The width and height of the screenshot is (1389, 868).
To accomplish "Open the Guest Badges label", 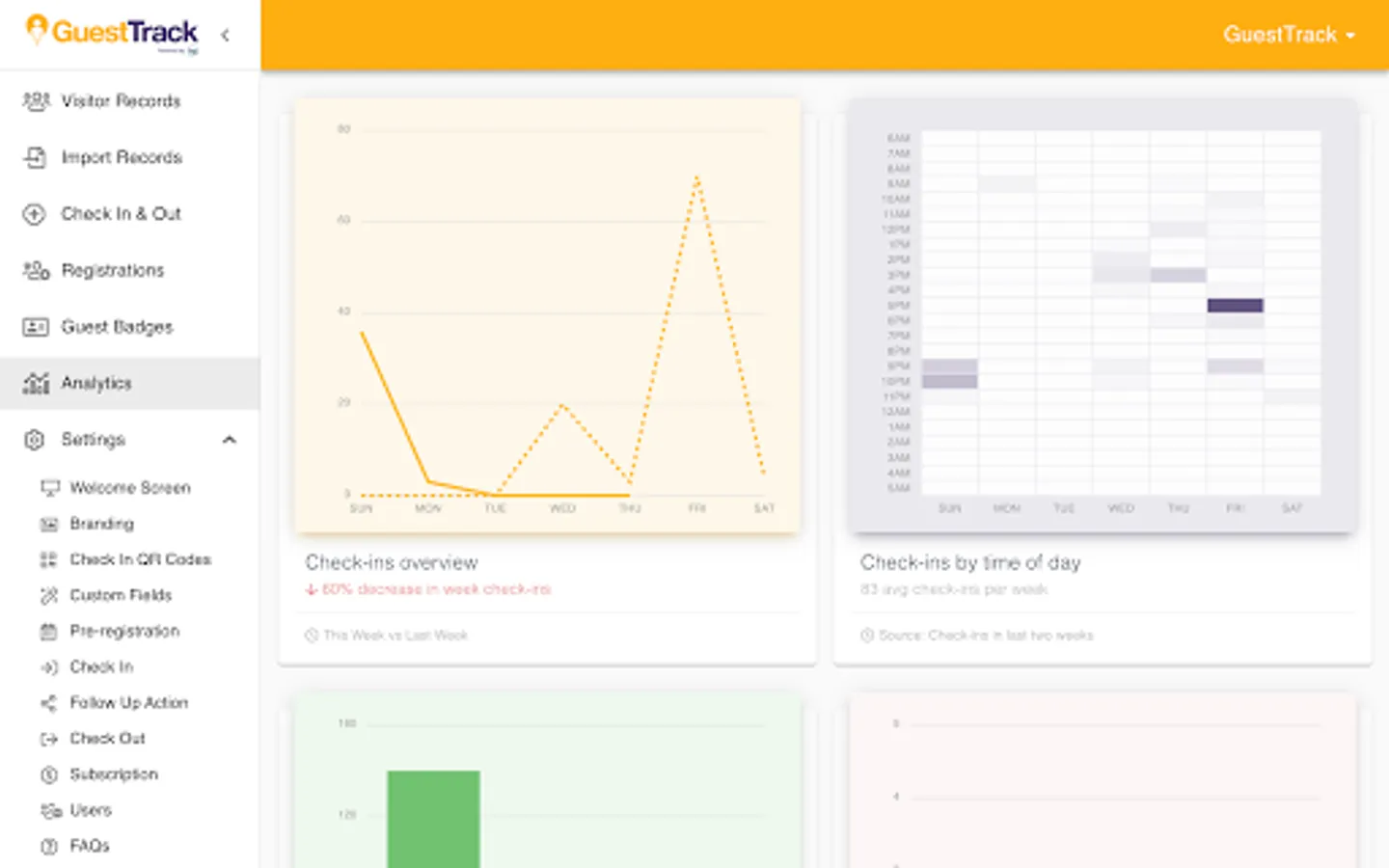I will [x=117, y=327].
